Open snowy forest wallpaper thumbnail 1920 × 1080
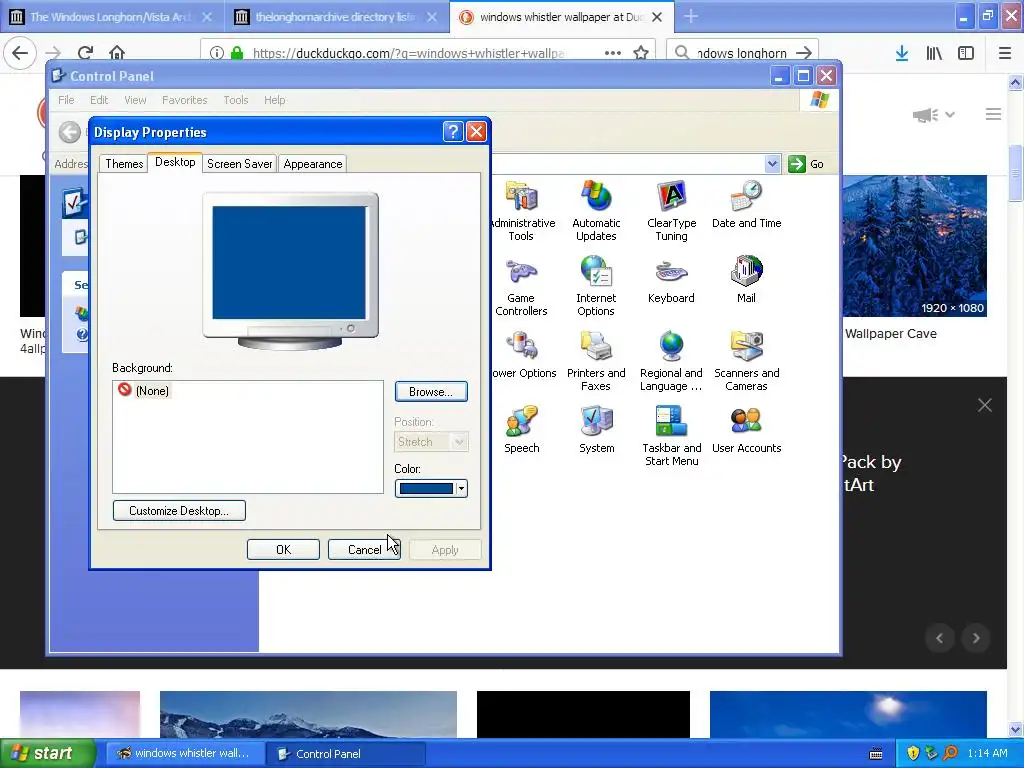1024x768 pixels. pyautogui.click(x=914, y=246)
